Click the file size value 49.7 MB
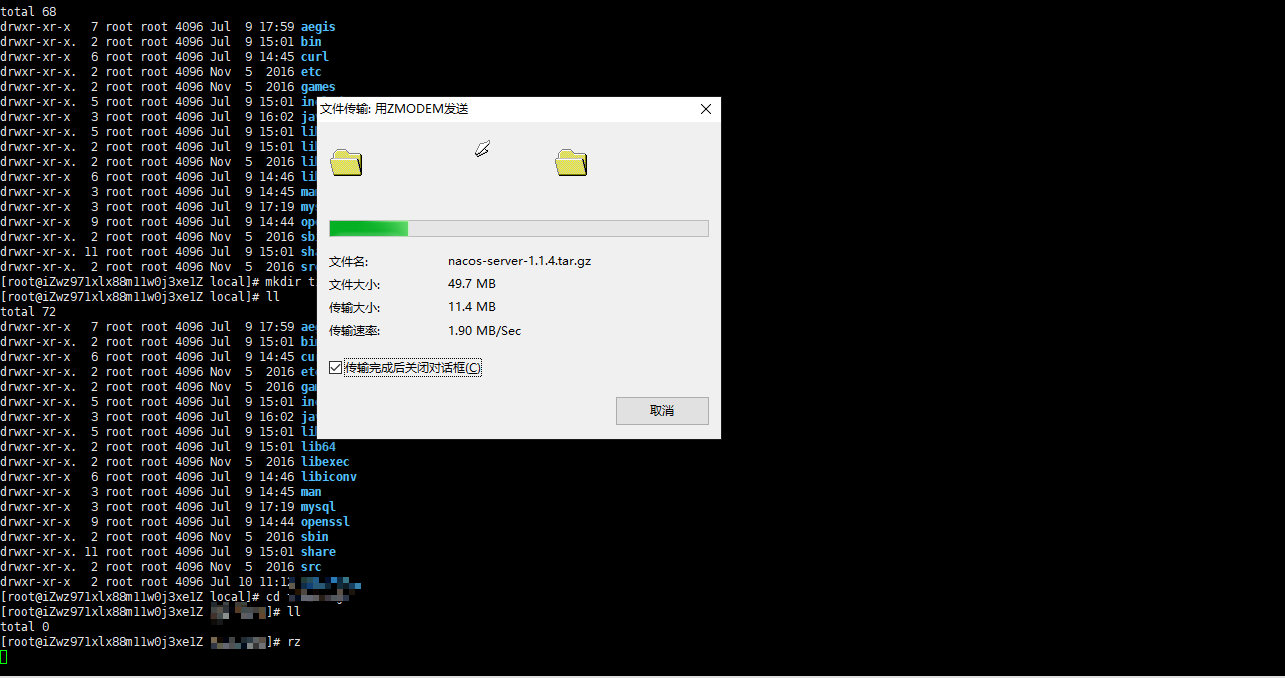 [x=472, y=284]
